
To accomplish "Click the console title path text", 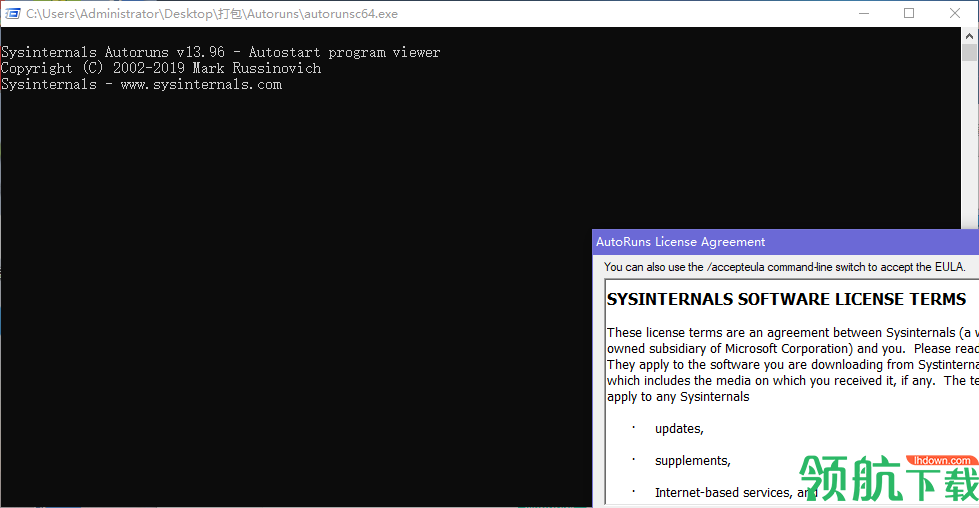I will click(212, 14).
